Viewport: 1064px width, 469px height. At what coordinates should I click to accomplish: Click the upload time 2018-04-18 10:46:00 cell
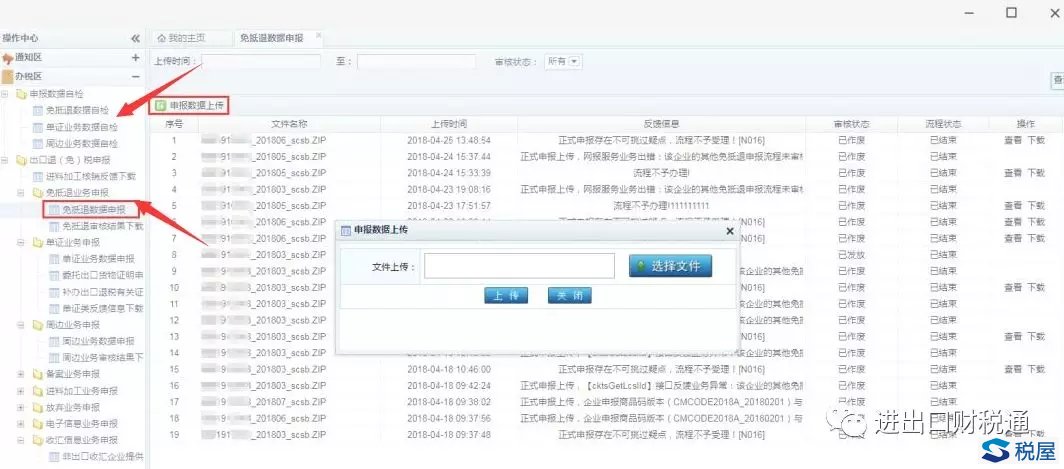[x=449, y=369]
